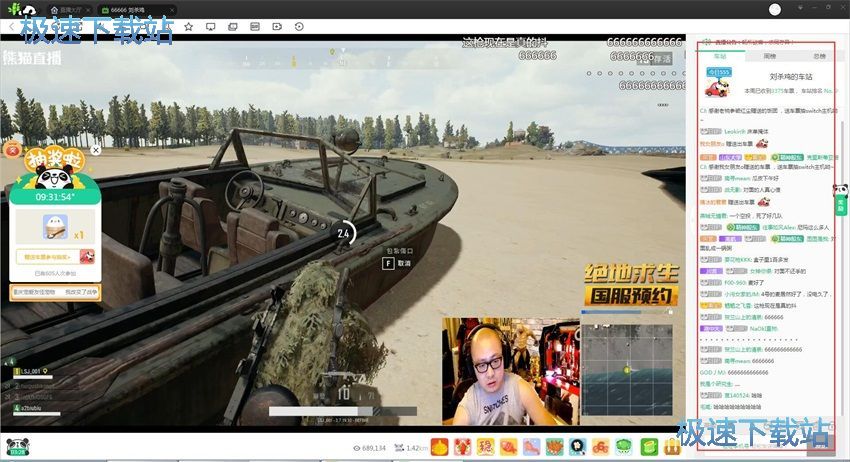The image size is (850, 462).
Task: Toggle the danmaku subtitle icon in the toolbar
Action: tap(255, 27)
